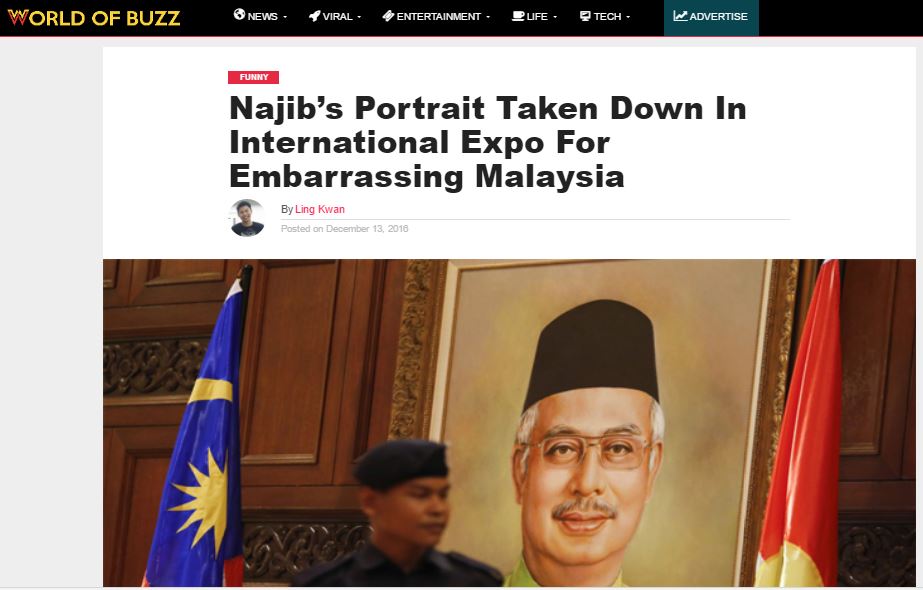923x590 pixels.
Task: Click the Advertise button
Action: pos(711,18)
